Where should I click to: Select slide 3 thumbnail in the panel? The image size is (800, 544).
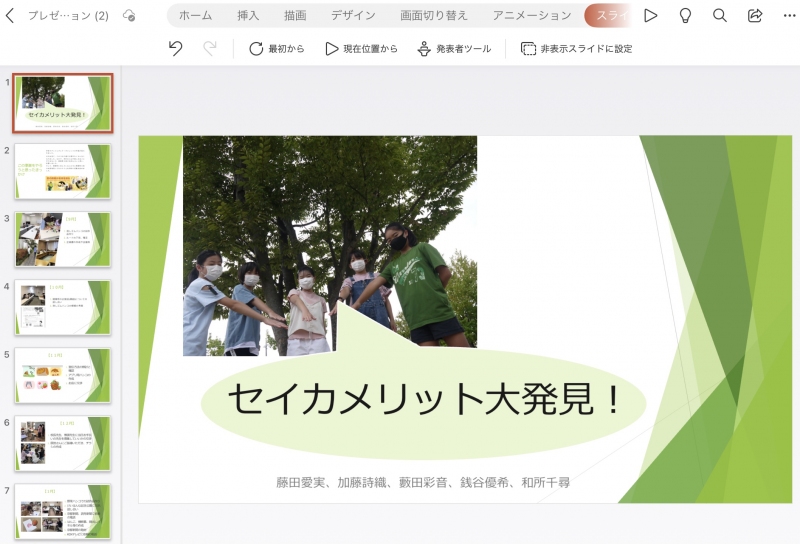[x=62, y=239]
